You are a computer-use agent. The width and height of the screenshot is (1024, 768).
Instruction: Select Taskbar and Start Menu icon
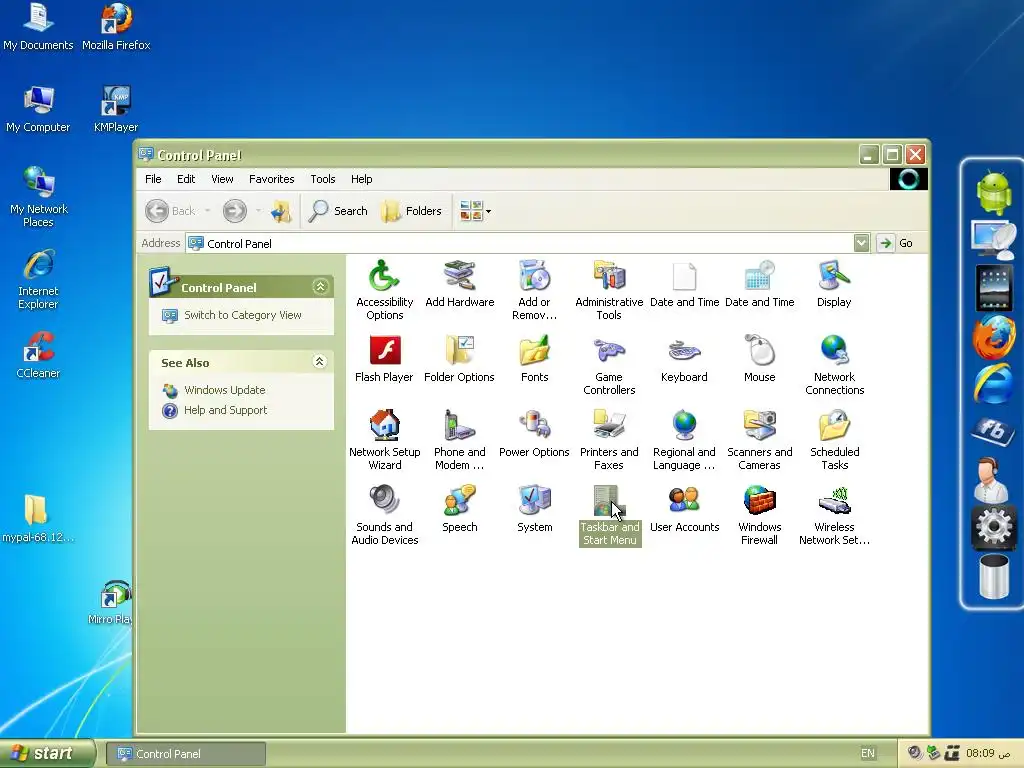click(x=609, y=515)
